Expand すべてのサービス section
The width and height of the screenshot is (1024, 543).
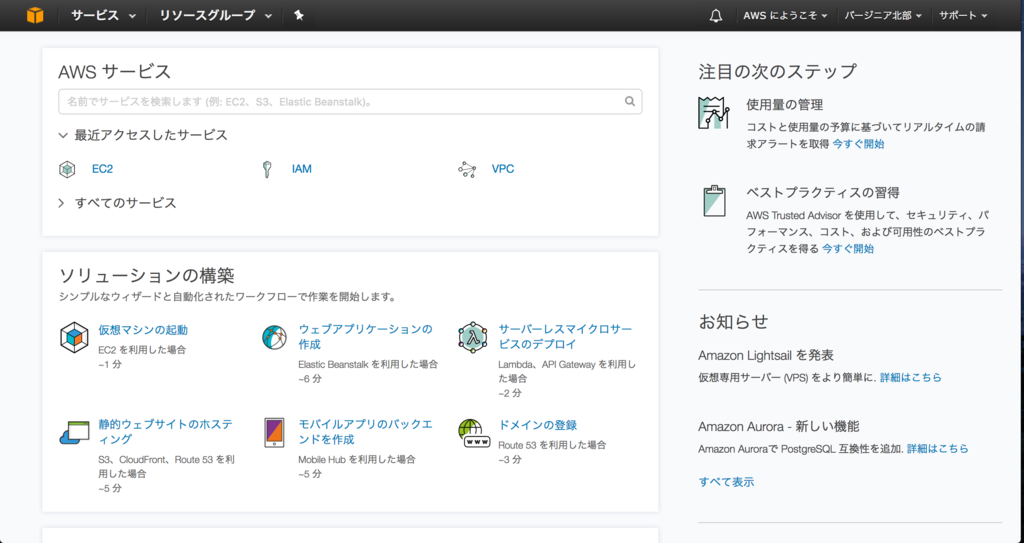118,203
